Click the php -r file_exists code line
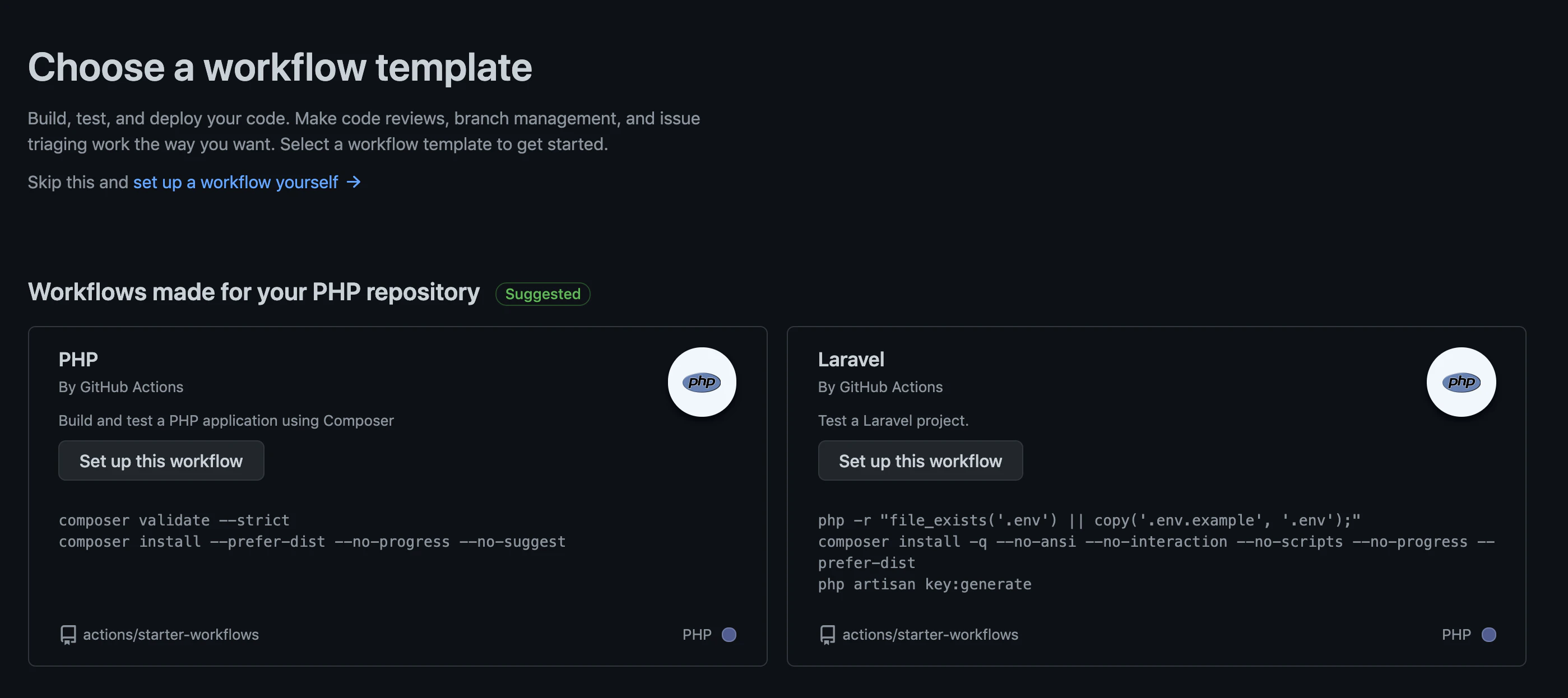1568x698 pixels. coord(1089,520)
